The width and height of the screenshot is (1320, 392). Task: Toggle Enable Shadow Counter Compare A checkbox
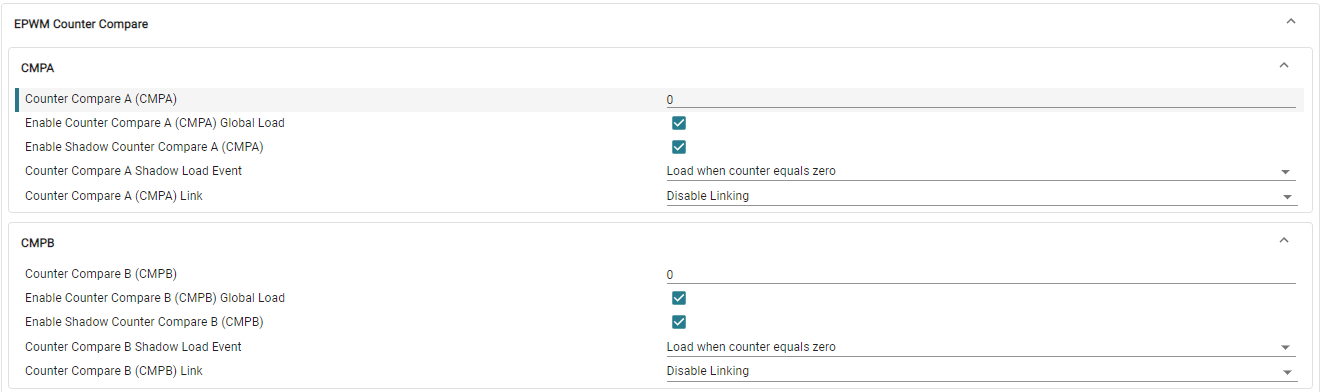pyautogui.click(x=679, y=147)
